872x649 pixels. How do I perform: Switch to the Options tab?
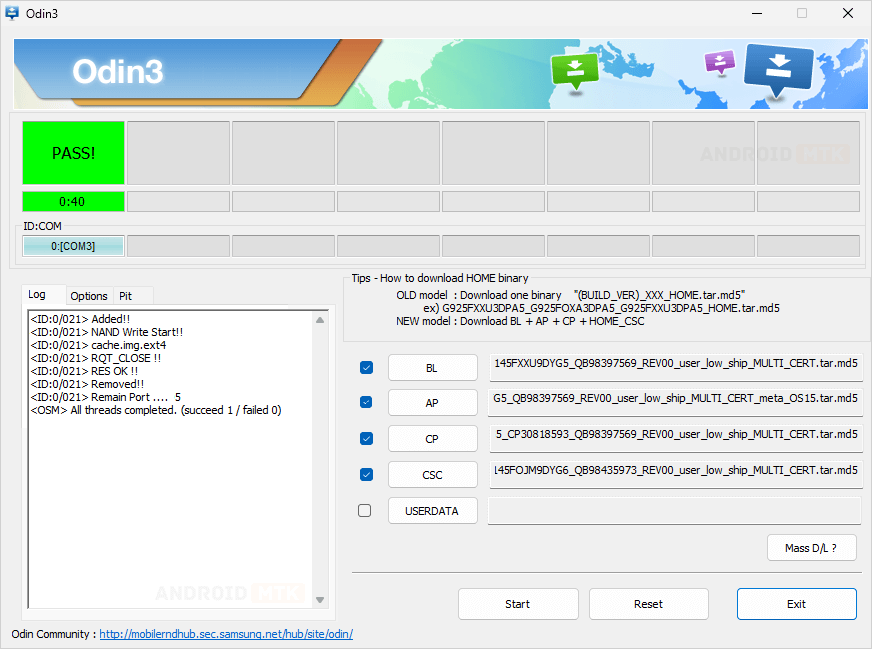point(89,296)
